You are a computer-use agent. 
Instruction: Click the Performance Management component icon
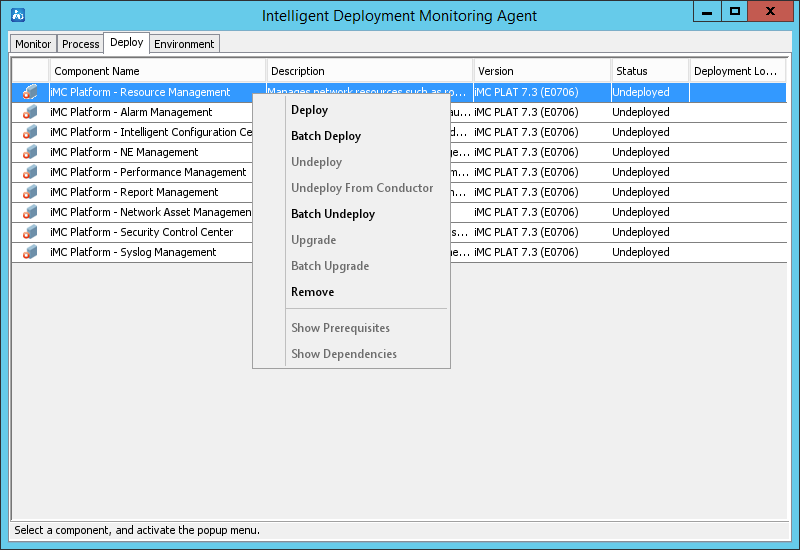[30, 172]
